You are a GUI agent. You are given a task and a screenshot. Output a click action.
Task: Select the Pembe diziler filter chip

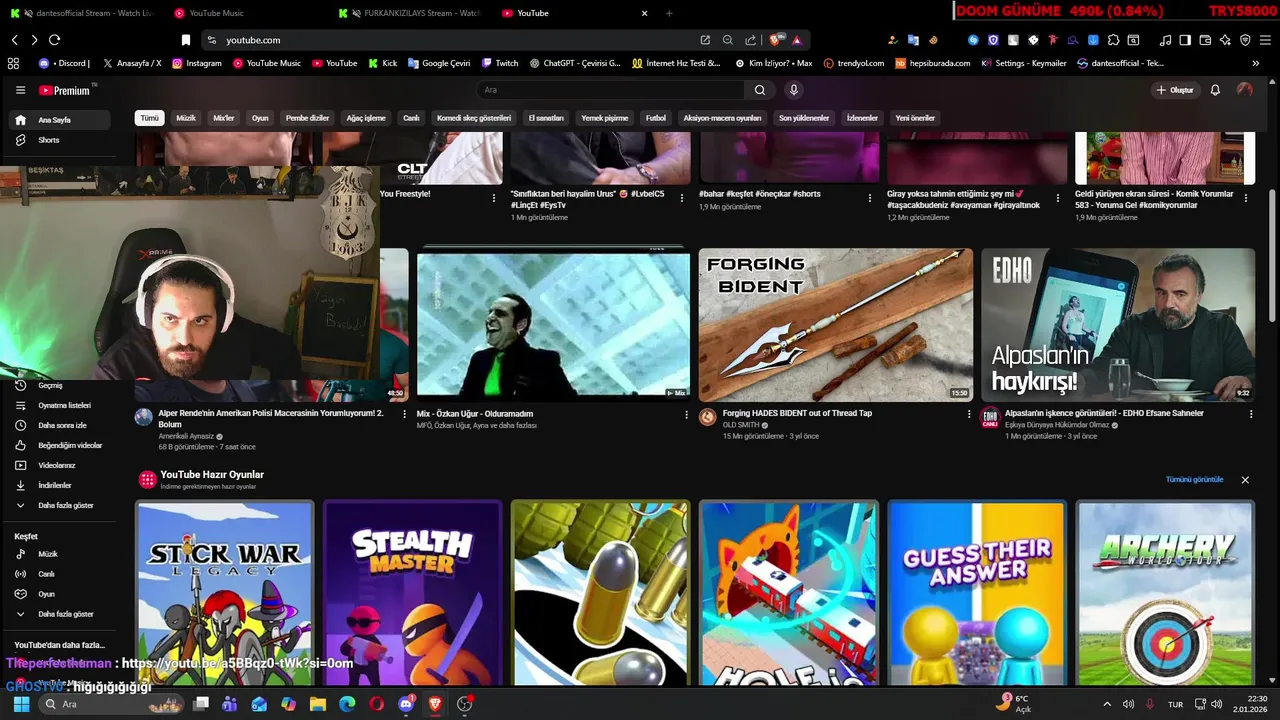pyautogui.click(x=308, y=118)
